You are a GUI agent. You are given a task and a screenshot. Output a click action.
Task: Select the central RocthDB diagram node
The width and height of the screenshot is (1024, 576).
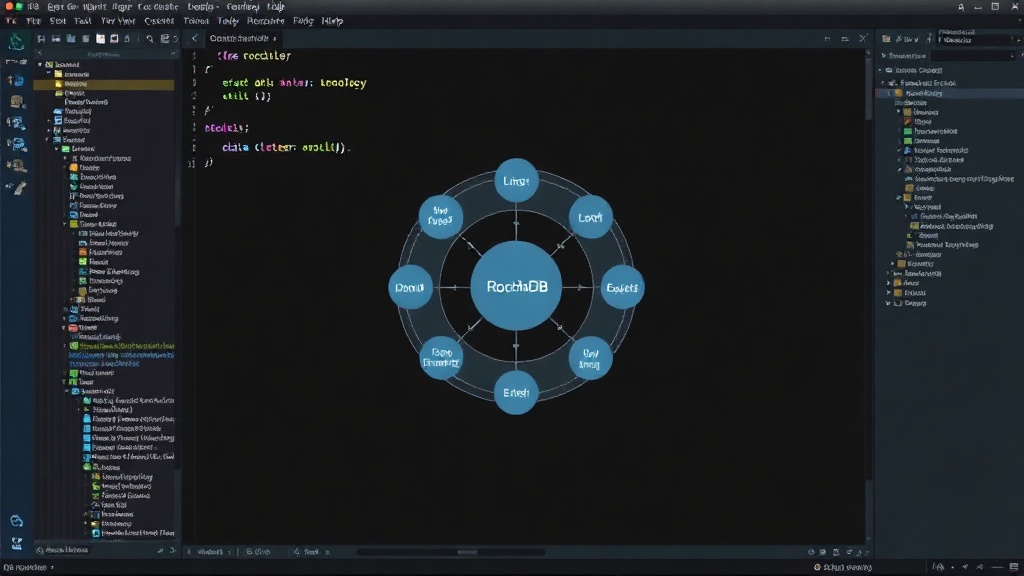coord(516,286)
